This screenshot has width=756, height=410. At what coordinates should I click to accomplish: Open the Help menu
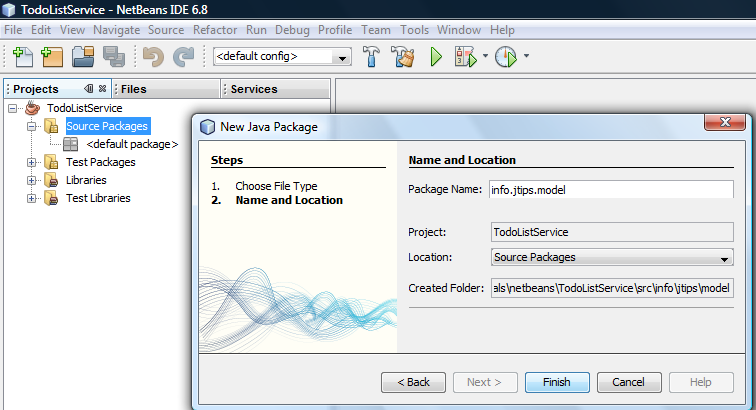502,30
